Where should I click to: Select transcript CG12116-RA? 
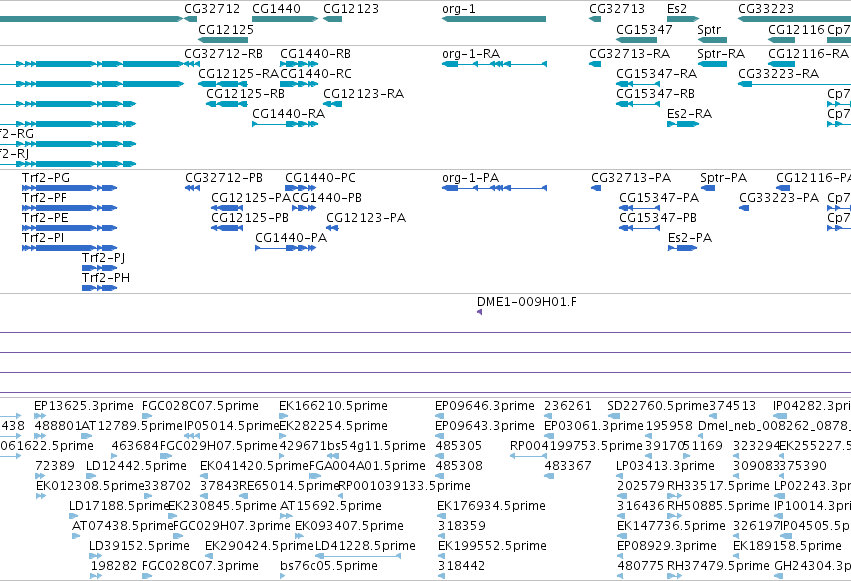[782, 64]
